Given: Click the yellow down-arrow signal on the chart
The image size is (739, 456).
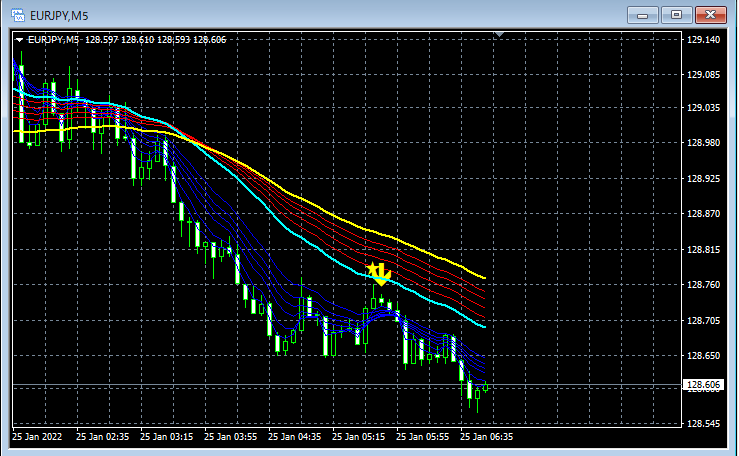Looking at the screenshot, I should coord(382,276).
